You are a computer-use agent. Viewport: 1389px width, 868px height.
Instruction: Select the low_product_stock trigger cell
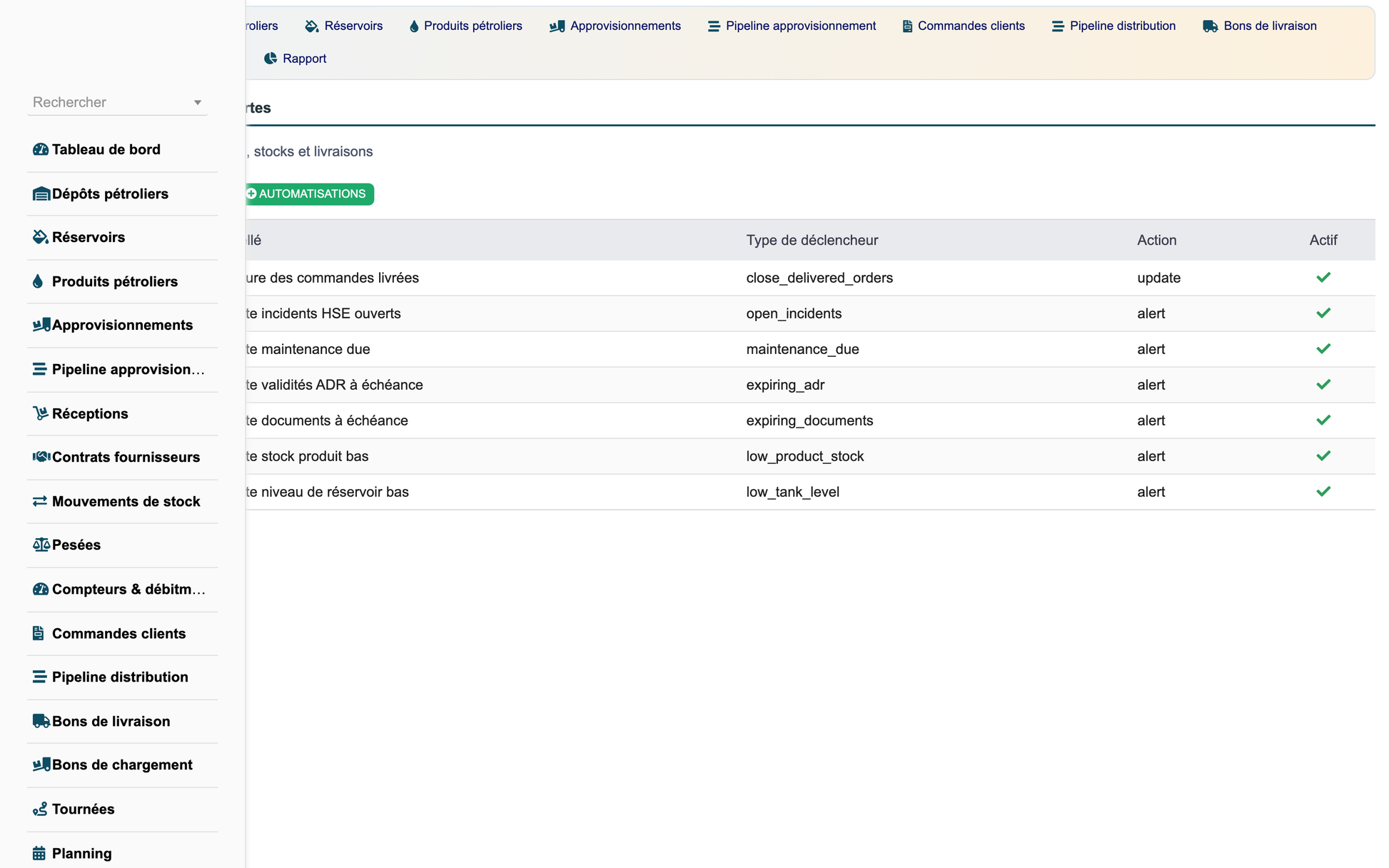coord(805,456)
